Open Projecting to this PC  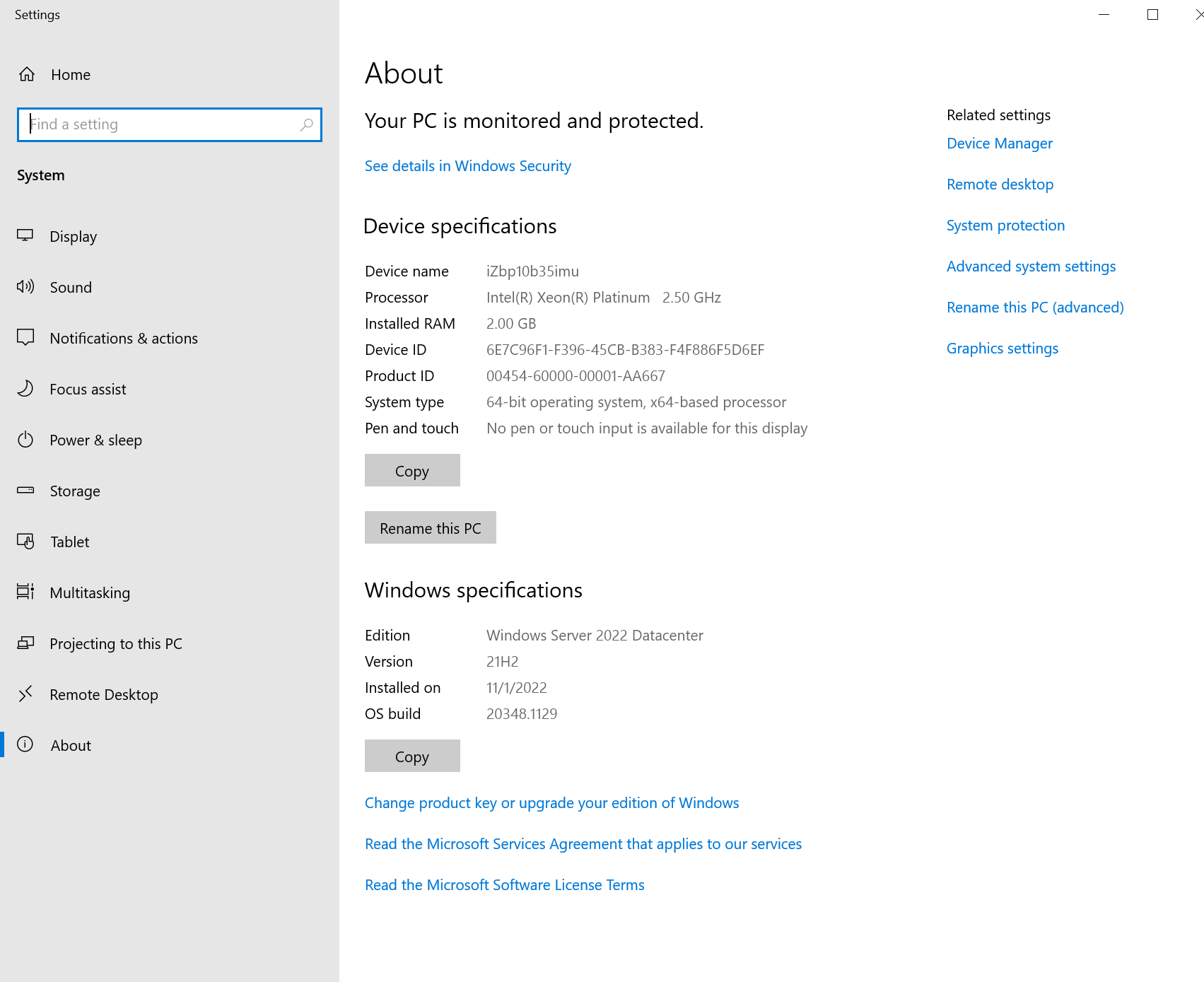[115, 644]
